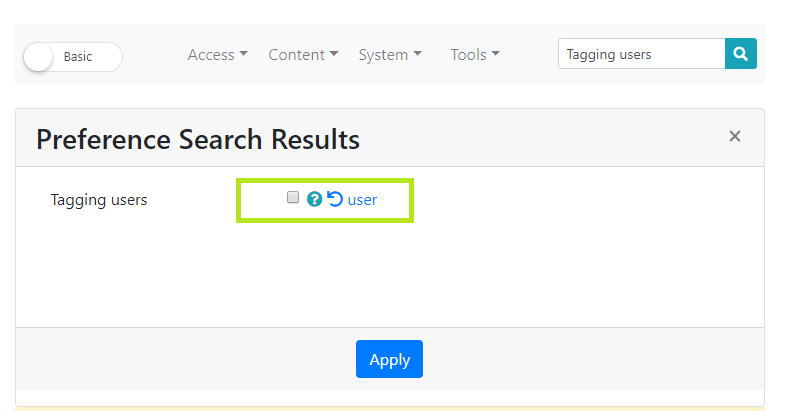Expand the caret next to Access
Screen dimensions: 793x411
(244, 54)
